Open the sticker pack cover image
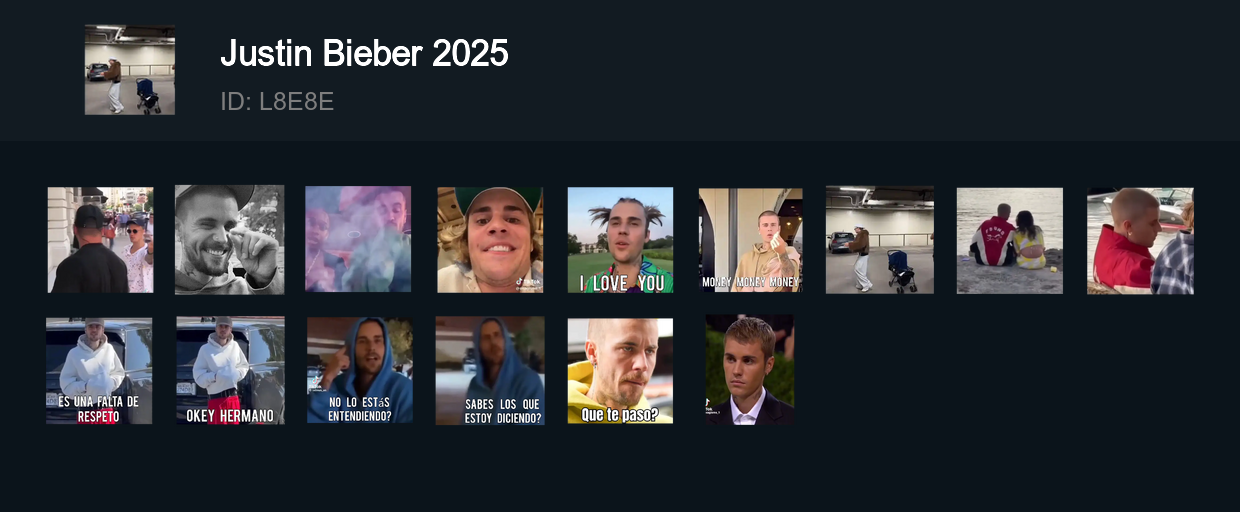The height and width of the screenshot is (512, 1240). [130, 70]
